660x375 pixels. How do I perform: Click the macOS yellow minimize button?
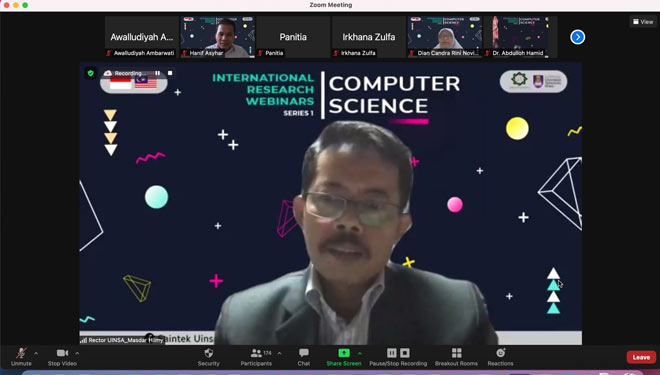16,5
